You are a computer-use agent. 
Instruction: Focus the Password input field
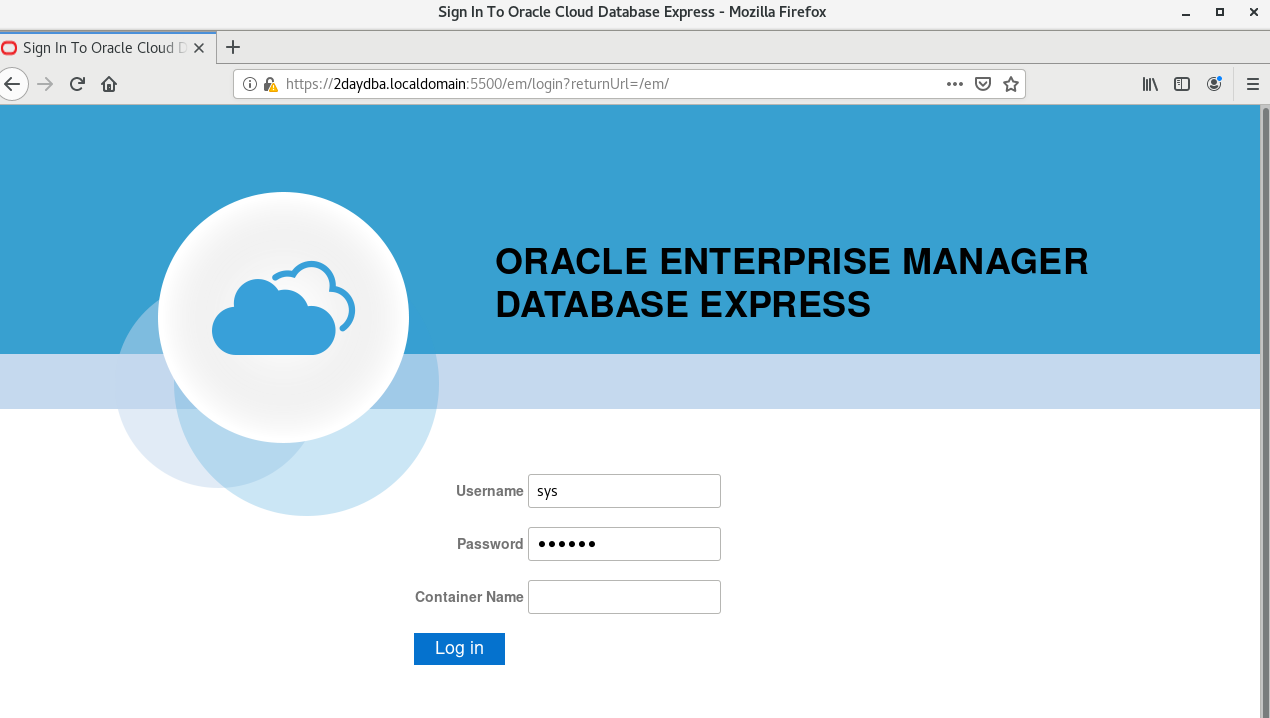624,544
